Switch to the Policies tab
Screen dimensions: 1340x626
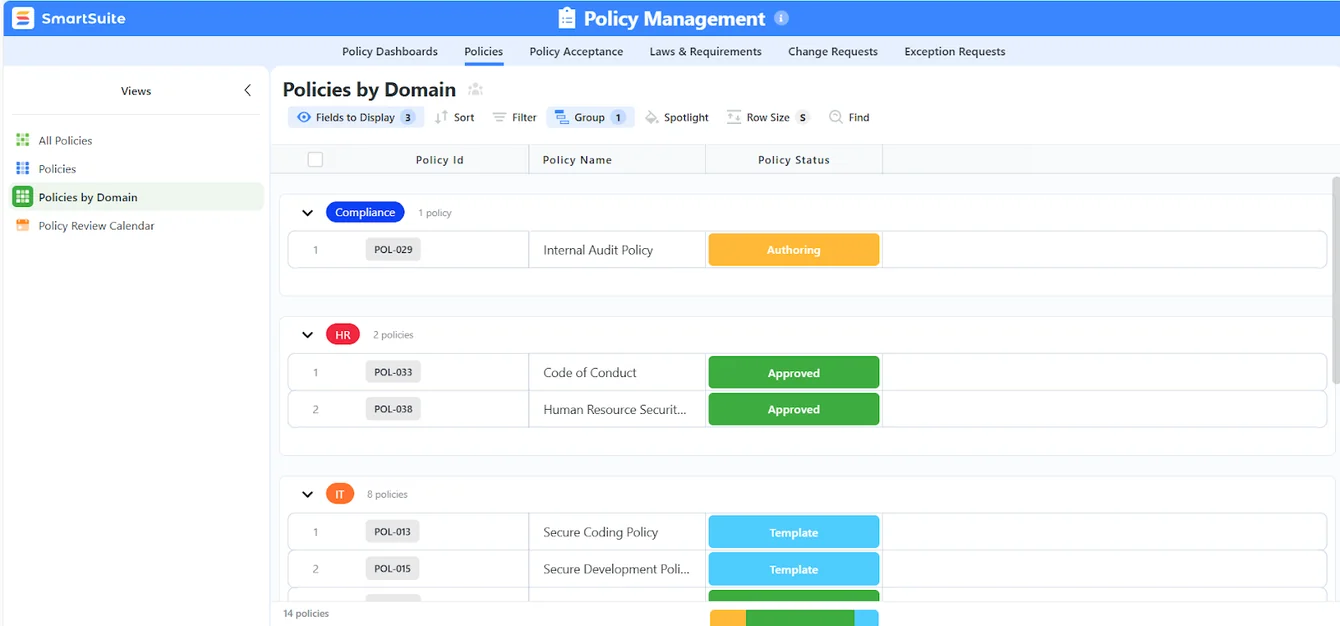(x=484, y=51)
